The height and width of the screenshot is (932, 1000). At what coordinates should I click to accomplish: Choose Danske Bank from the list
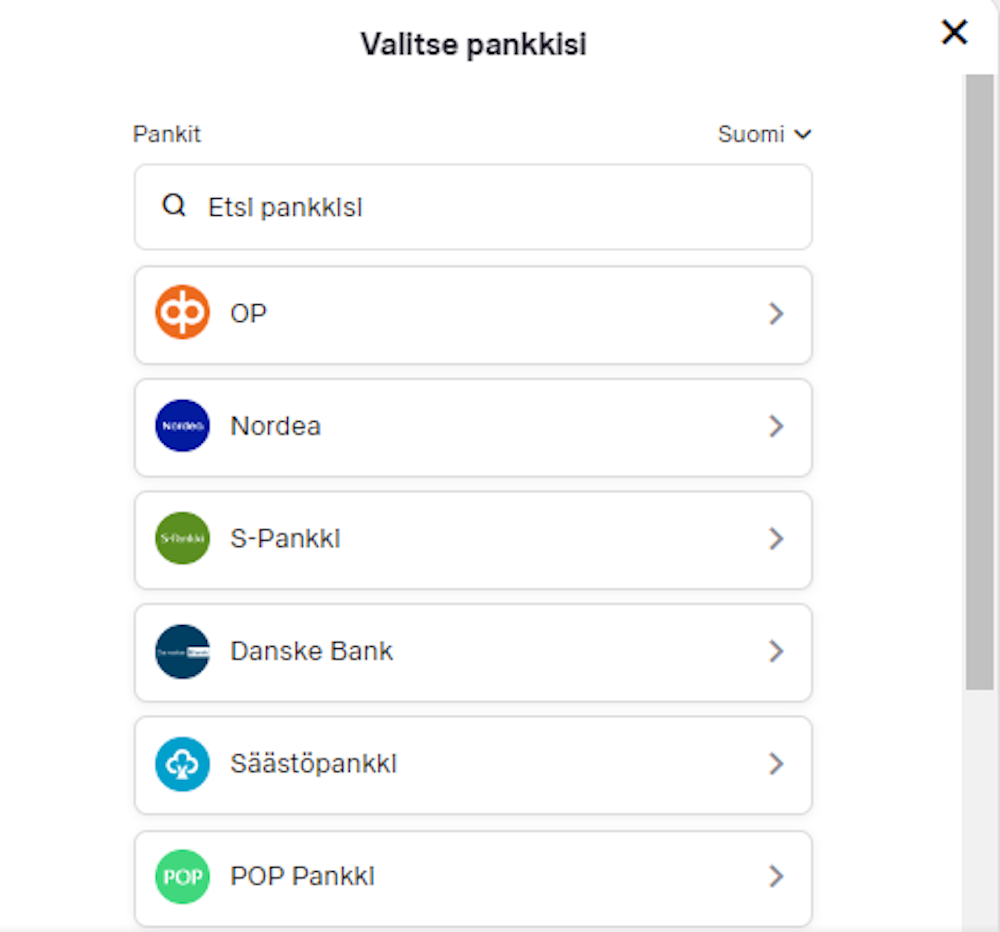point(473,652)
